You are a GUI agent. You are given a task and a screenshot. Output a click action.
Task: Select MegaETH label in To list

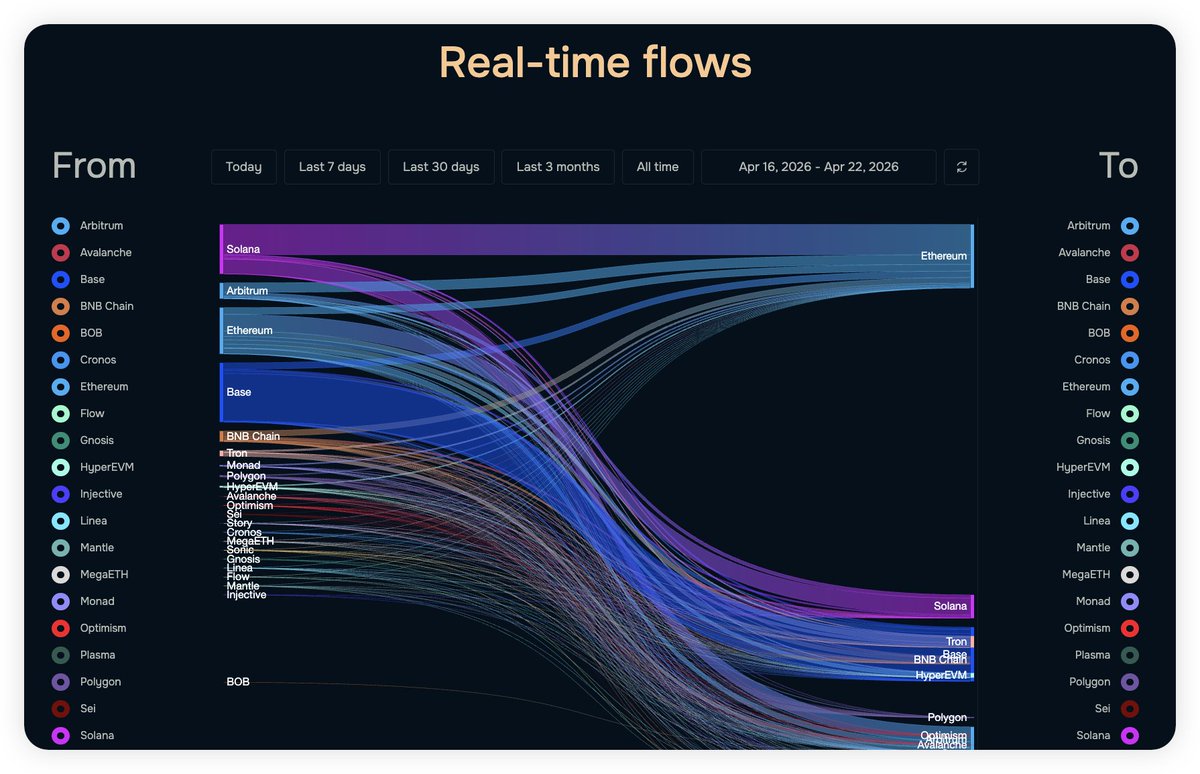click(1085, 575)
